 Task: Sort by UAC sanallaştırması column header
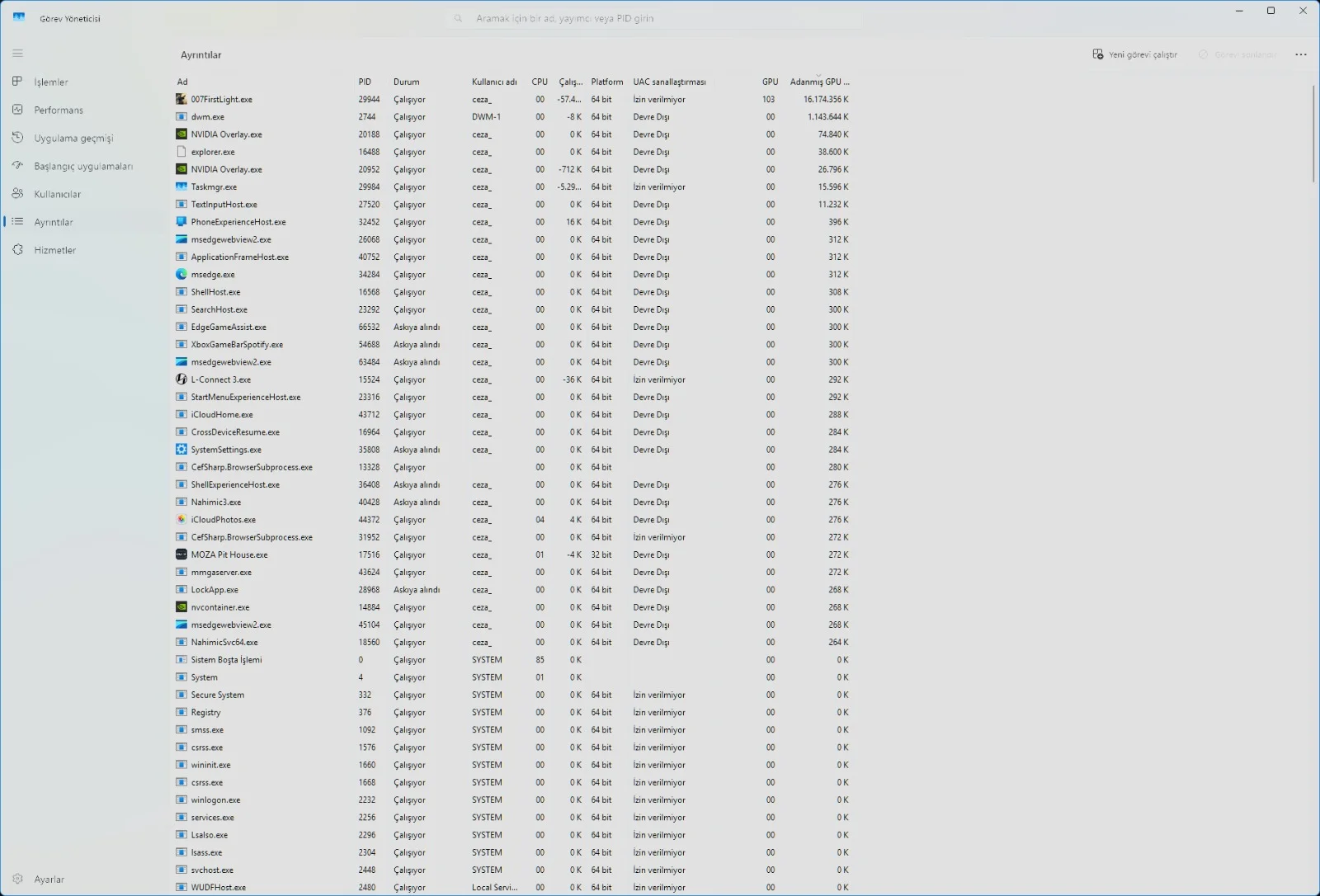(x=670, y=82)
